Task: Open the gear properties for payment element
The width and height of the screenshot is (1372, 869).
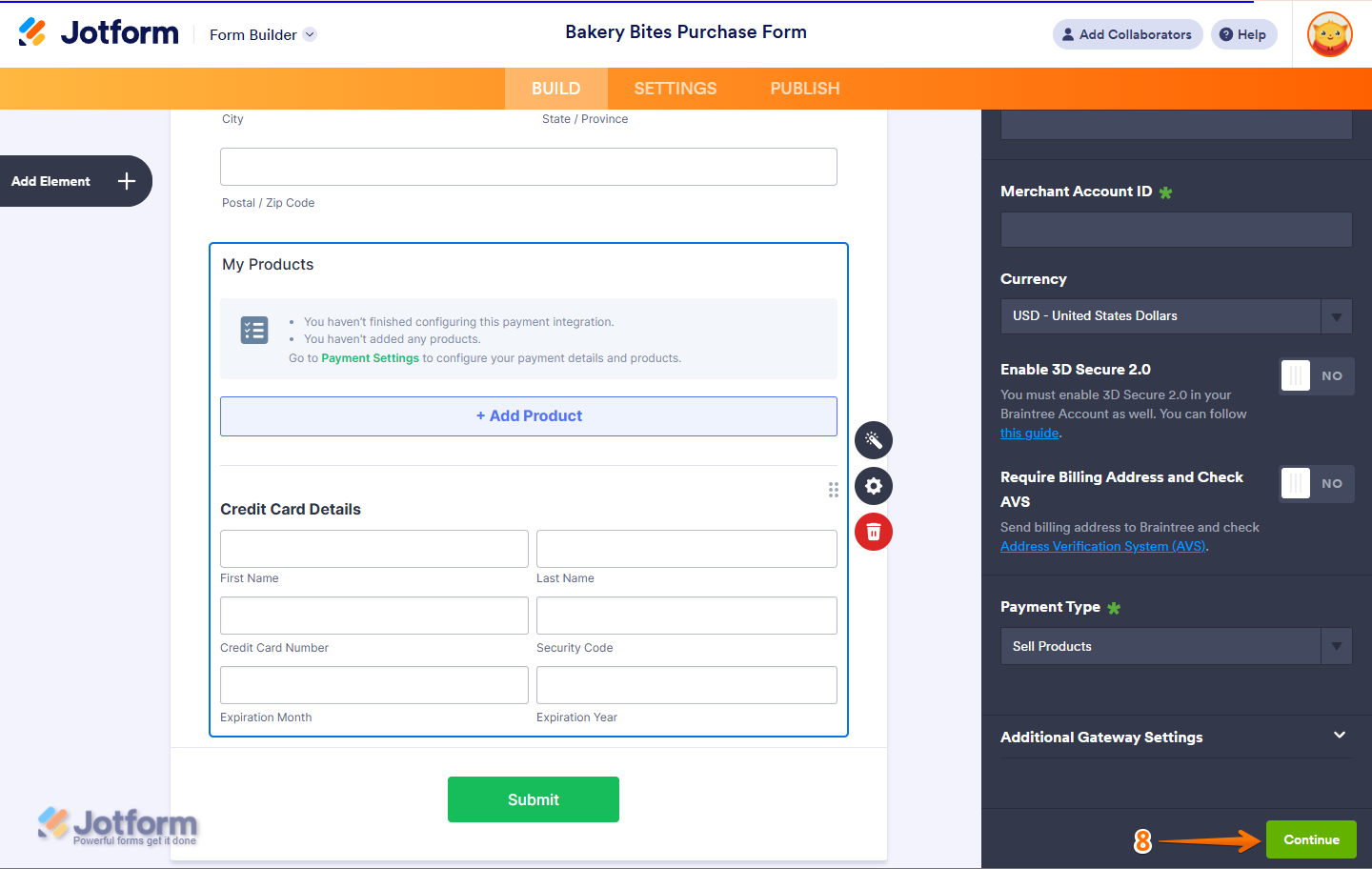Action: click(x=874, y=486)
